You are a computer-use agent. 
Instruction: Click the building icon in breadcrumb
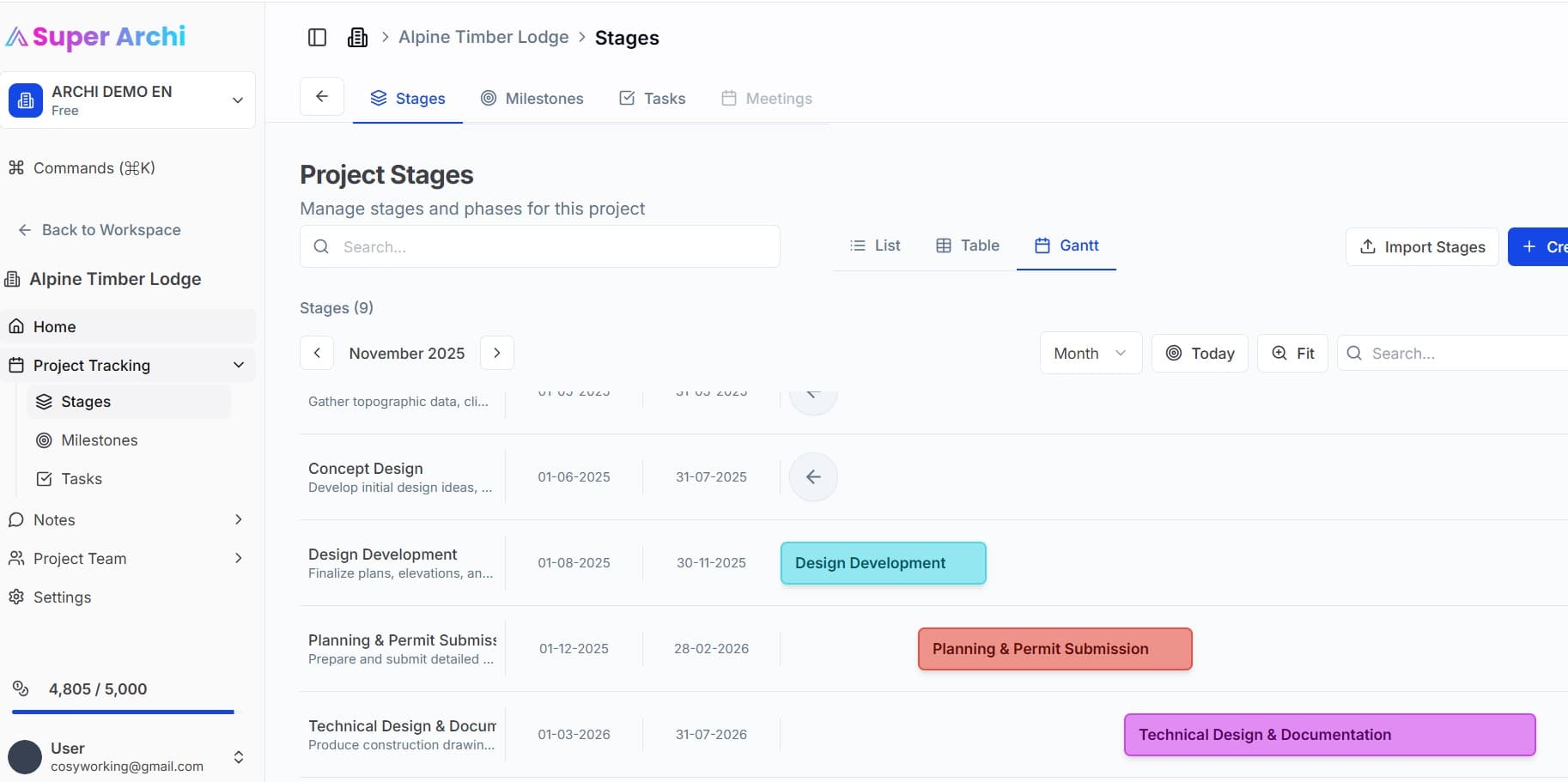[357, 37]
